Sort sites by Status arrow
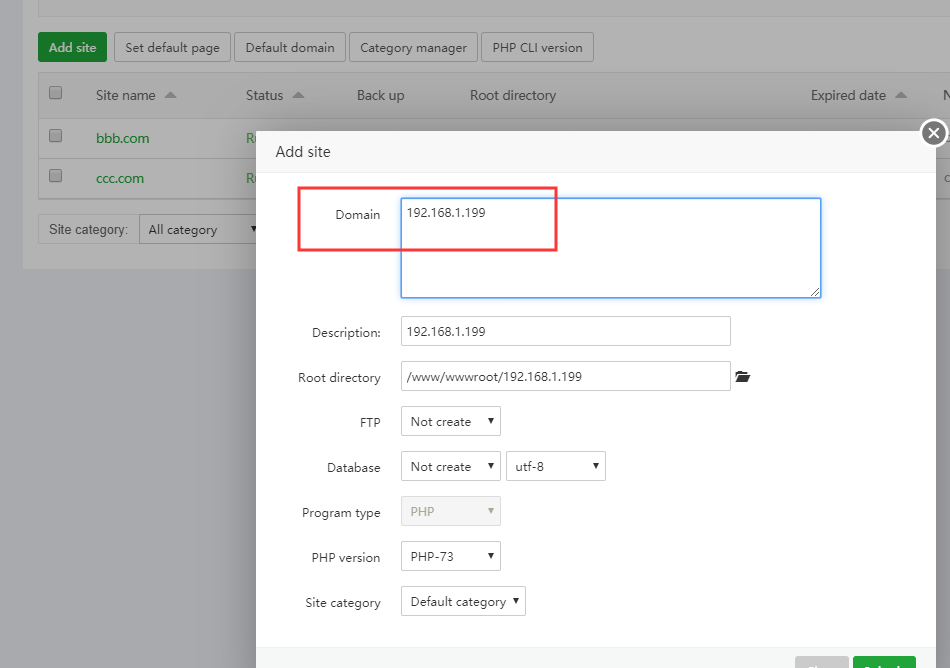The height and width of the screenshot is (668, 950). click(x=298, y=96)
